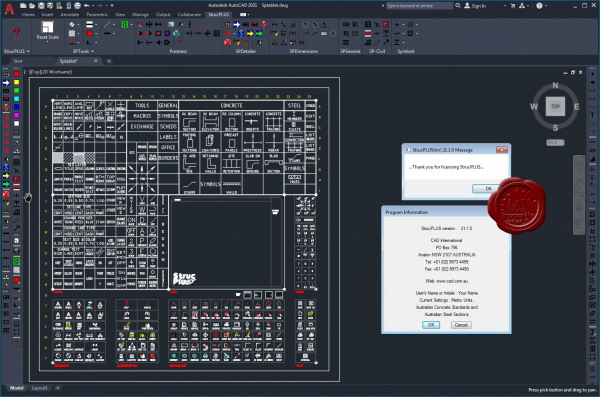Click Cancel in the Program Information dialog
600x397 pixels.
point(461,325)
